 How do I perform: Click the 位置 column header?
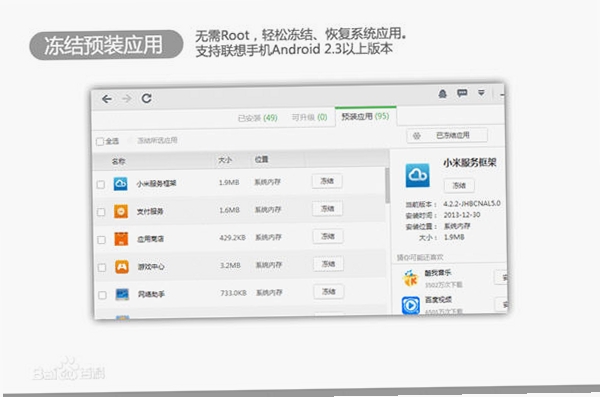click(x=261, y=159)
